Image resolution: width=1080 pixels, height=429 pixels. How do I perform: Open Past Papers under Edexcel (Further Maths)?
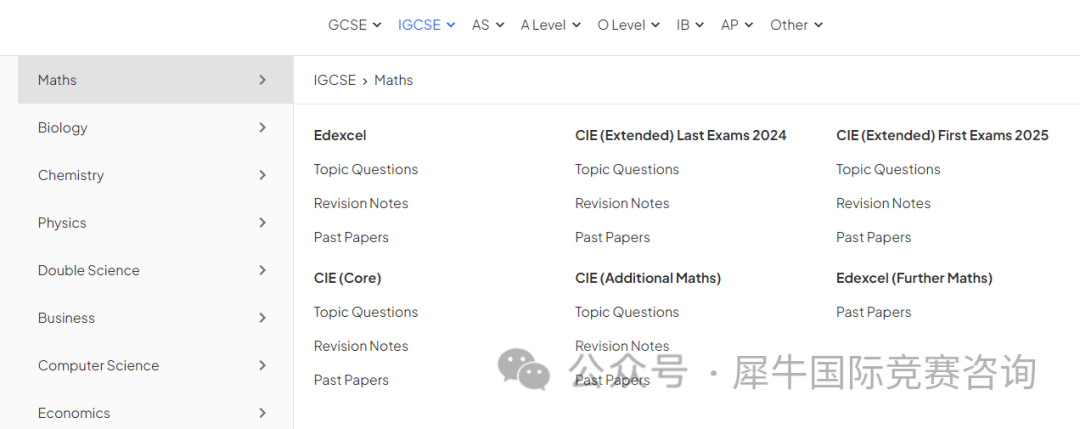(x=873, y=312)
